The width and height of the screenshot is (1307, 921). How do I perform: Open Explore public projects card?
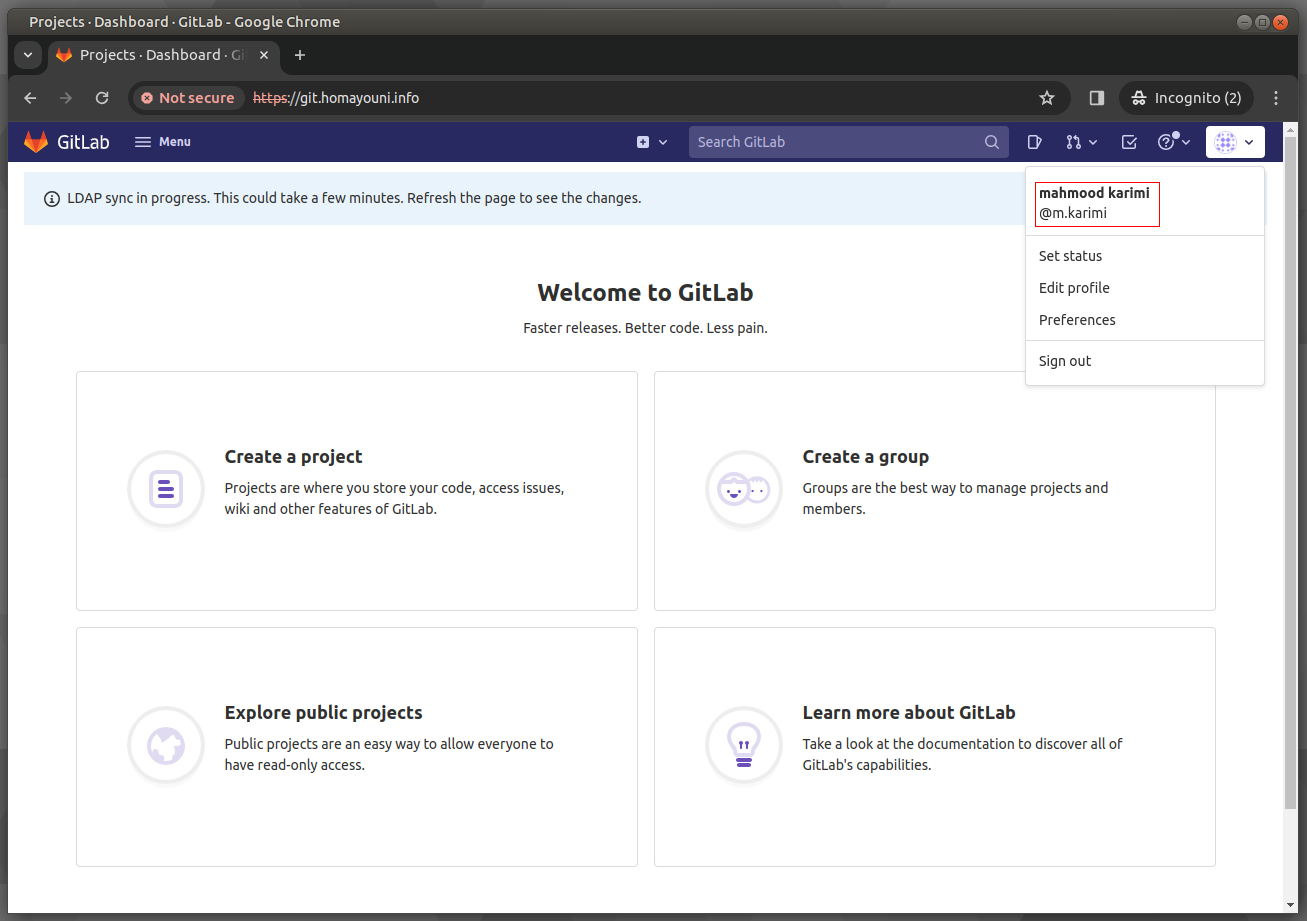[357, 747]
